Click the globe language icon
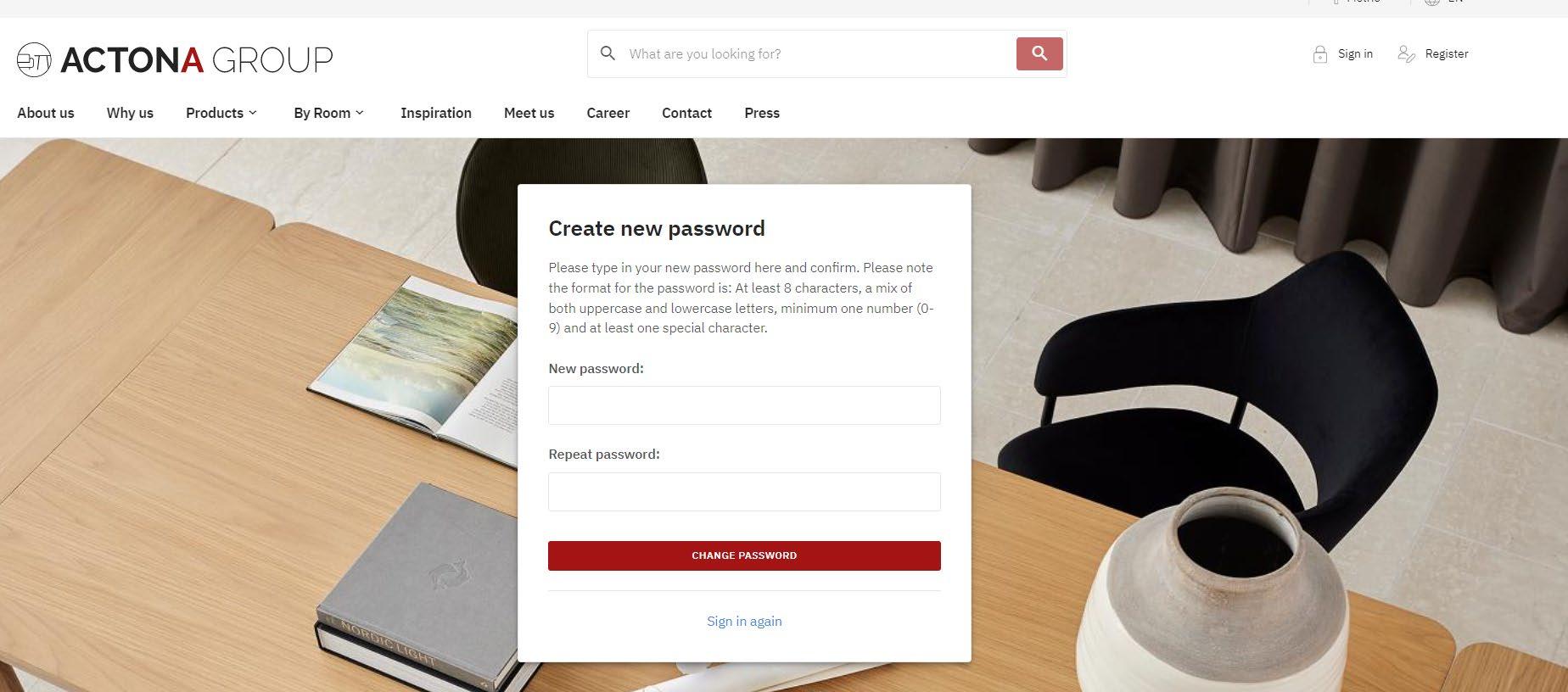The image size is (1568, 692). [1432, 2]
